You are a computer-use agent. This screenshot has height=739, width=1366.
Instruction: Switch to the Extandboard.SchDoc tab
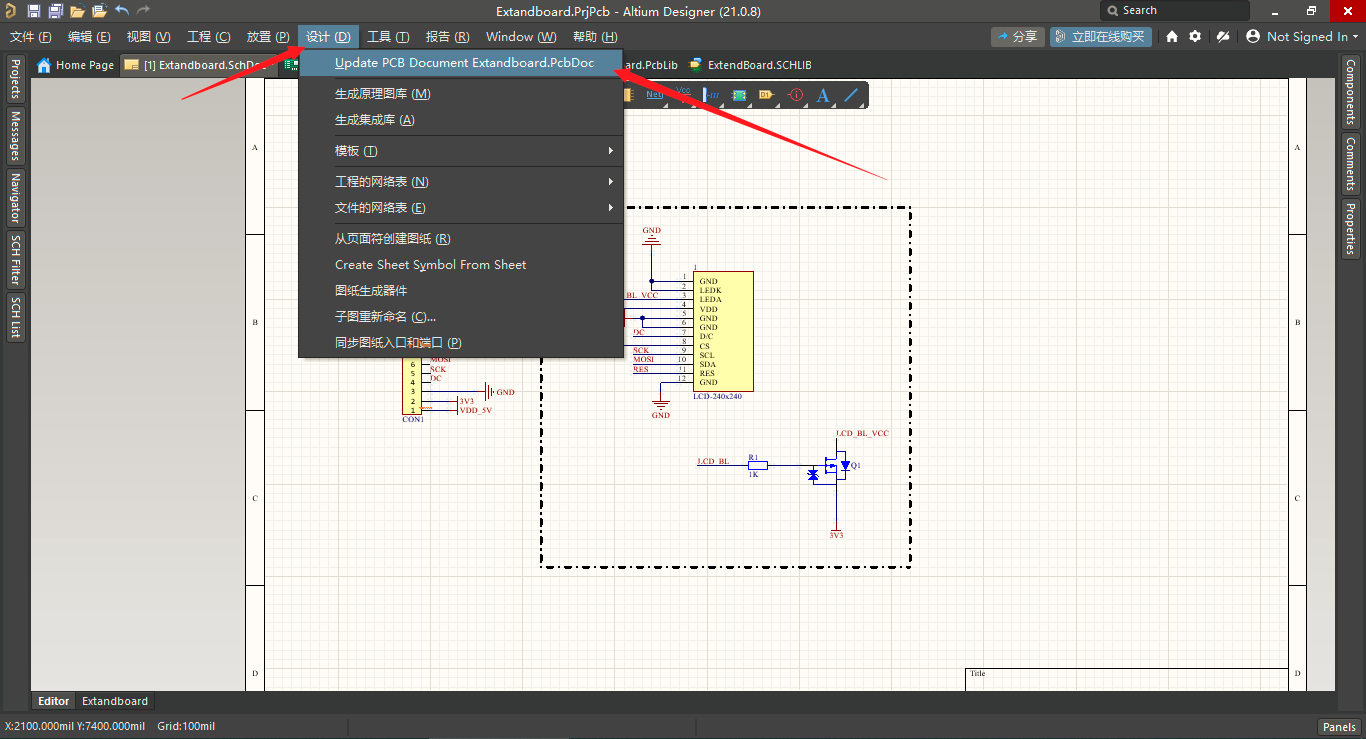(x=197, y=65)
